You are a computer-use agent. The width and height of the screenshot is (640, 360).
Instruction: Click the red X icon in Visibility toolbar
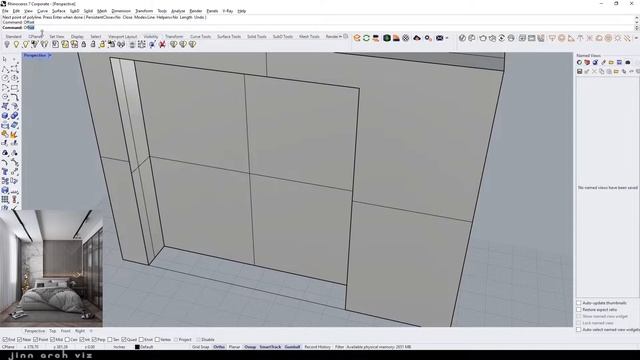click(x=162, y=44)
